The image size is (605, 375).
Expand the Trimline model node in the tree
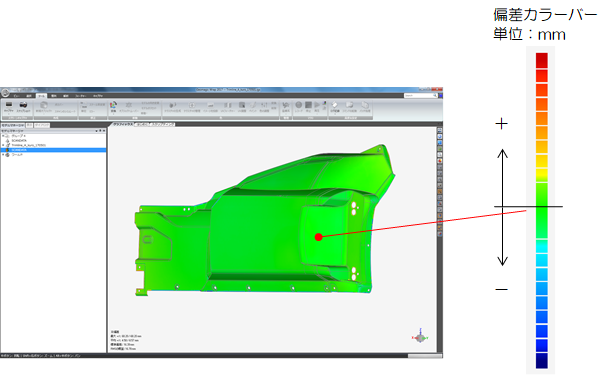pos(3,145)
